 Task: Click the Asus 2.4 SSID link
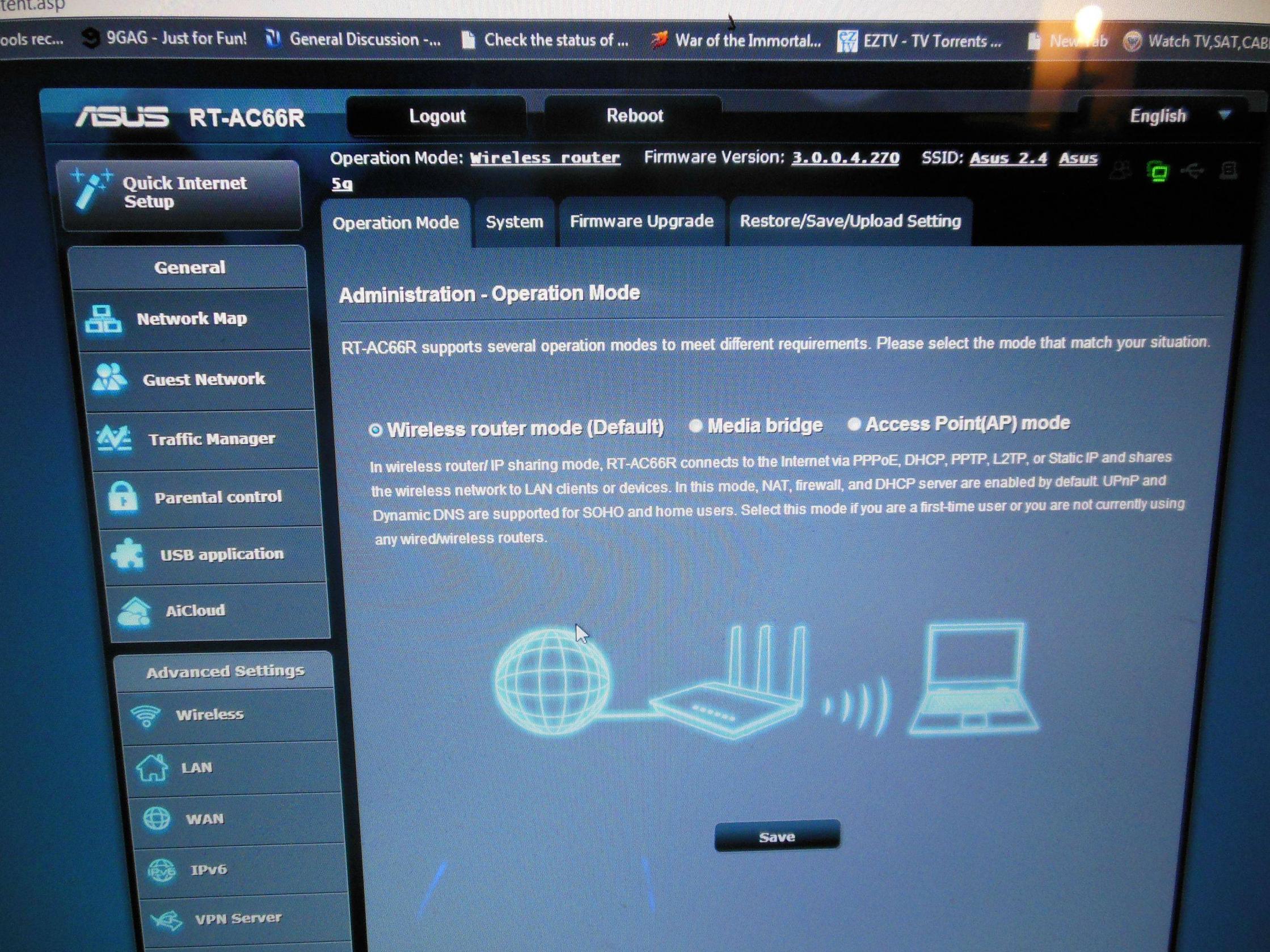[1008, 158]
